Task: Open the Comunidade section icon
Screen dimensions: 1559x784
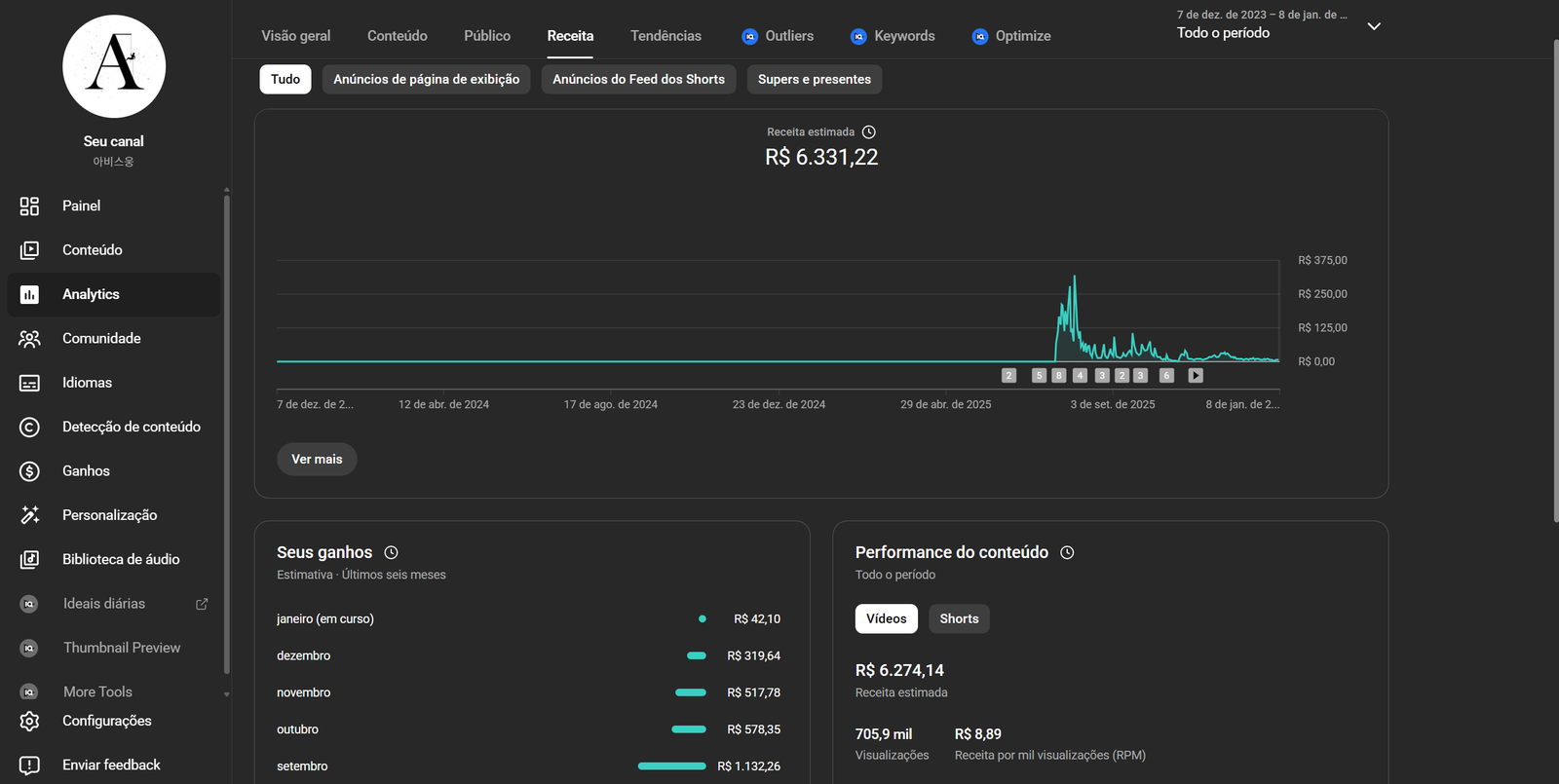Action: point(29,339)
